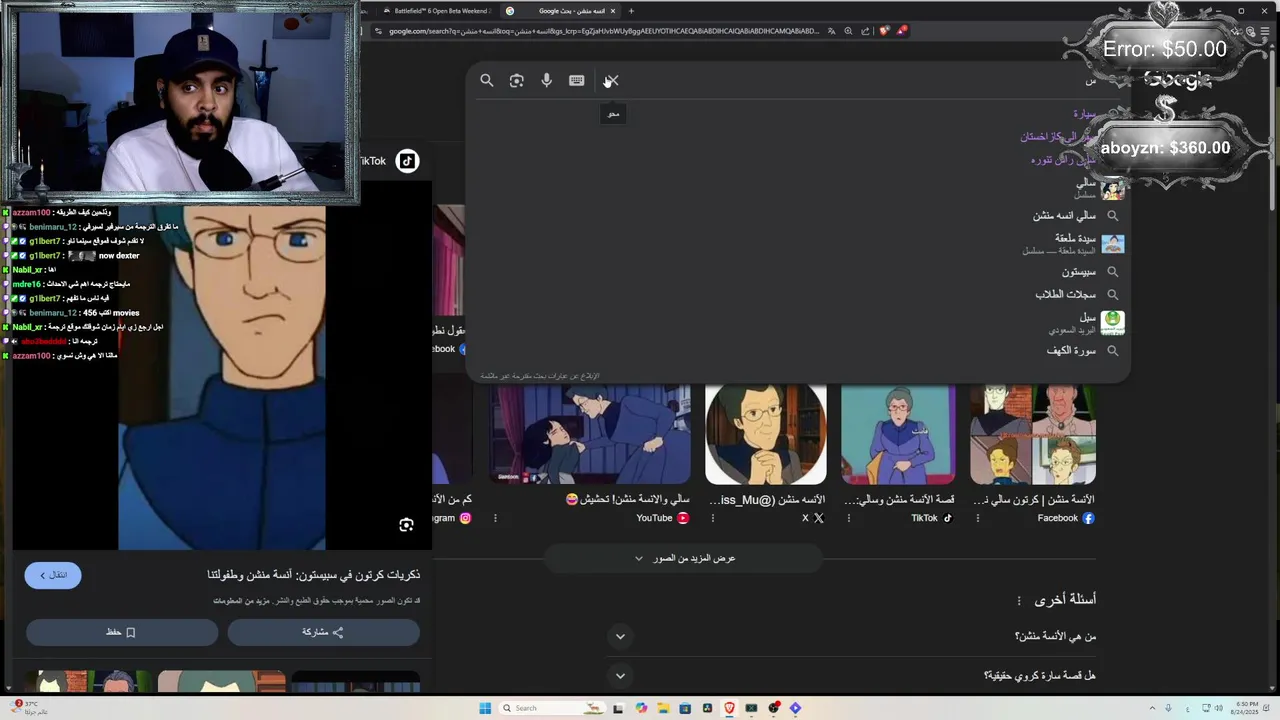1280x720 pixels.
Task: Select suggestion سبيستون
Action: pos(1079,272)
